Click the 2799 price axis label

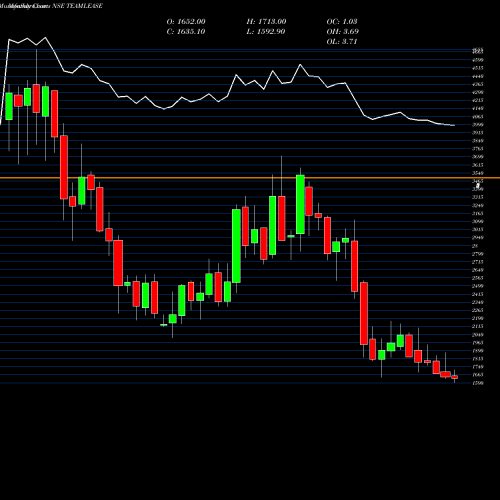[478, 254]
